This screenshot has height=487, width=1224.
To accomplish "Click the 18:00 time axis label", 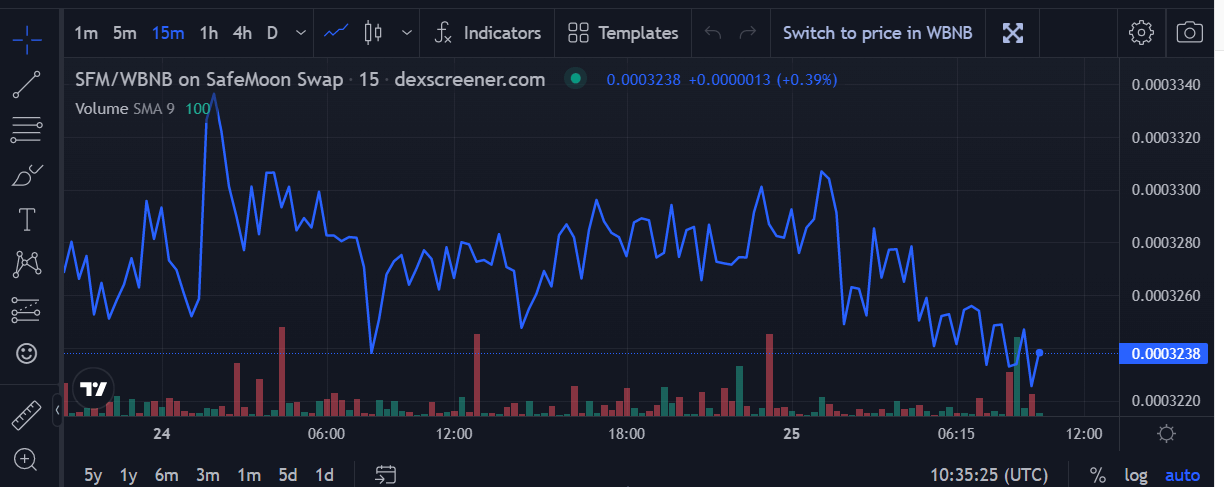I will (626, 434).
